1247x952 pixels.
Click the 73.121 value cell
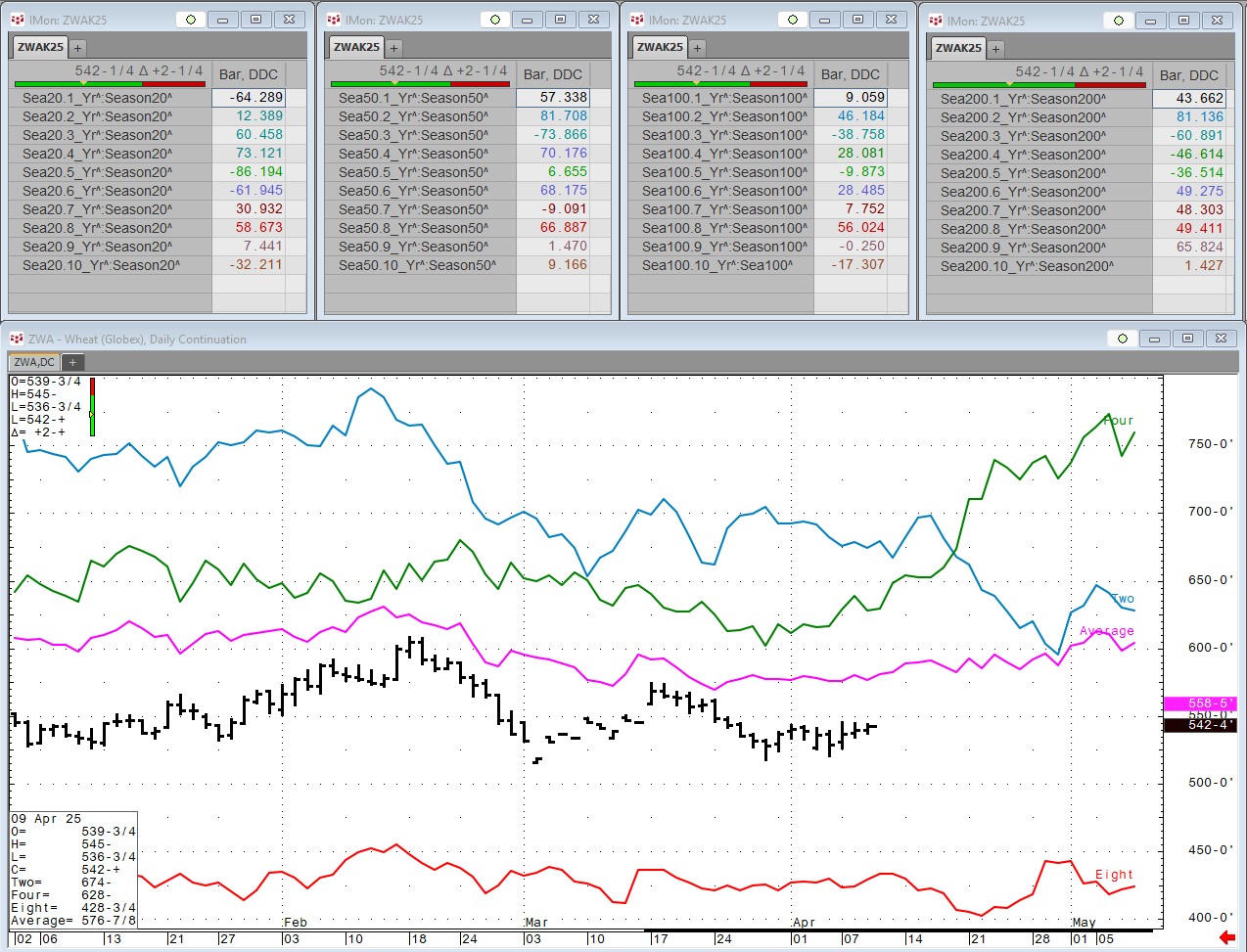coord(249,154)
